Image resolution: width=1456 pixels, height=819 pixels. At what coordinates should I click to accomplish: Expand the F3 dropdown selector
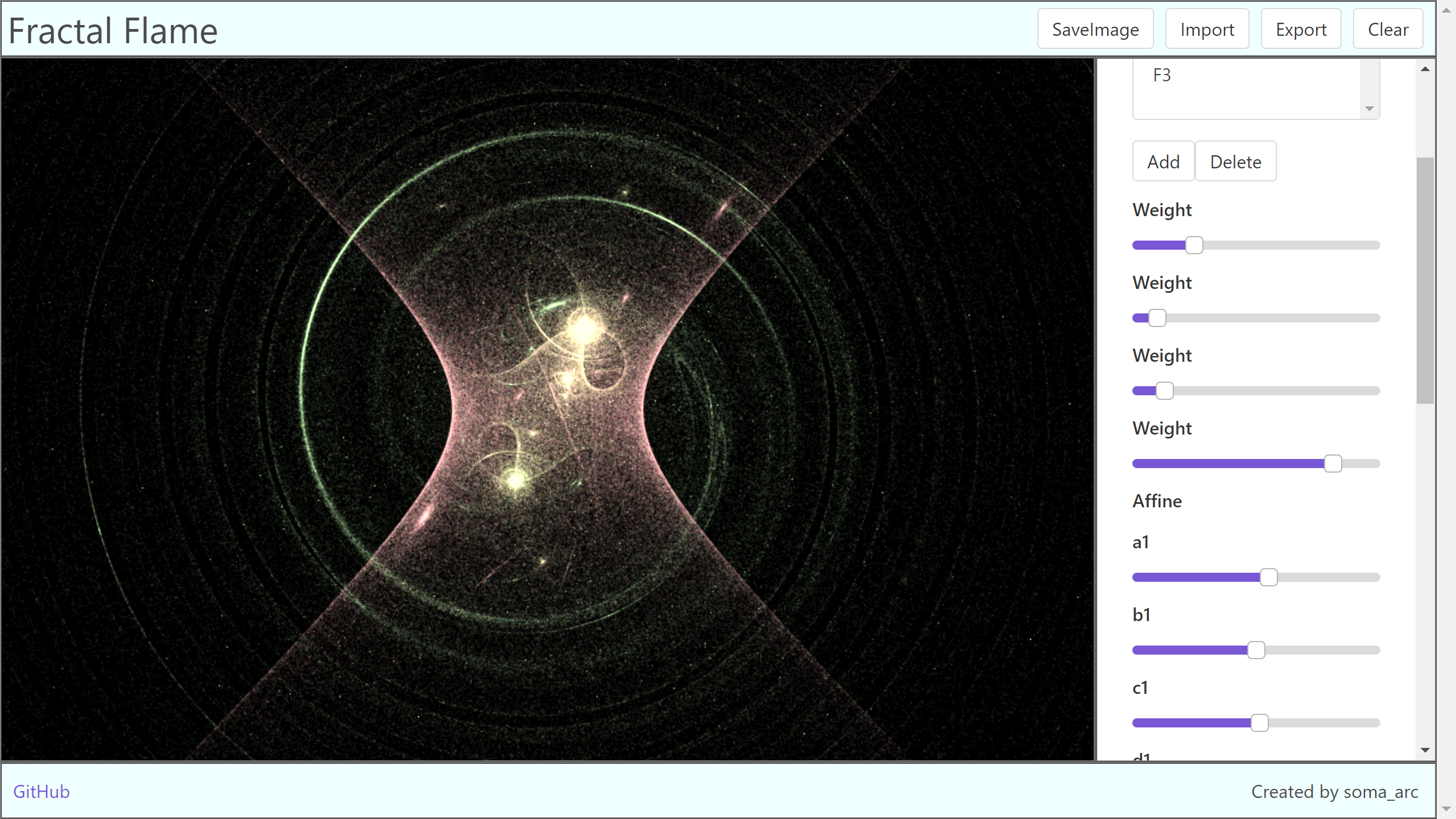pyautogui.click(x=1369, y=107)
